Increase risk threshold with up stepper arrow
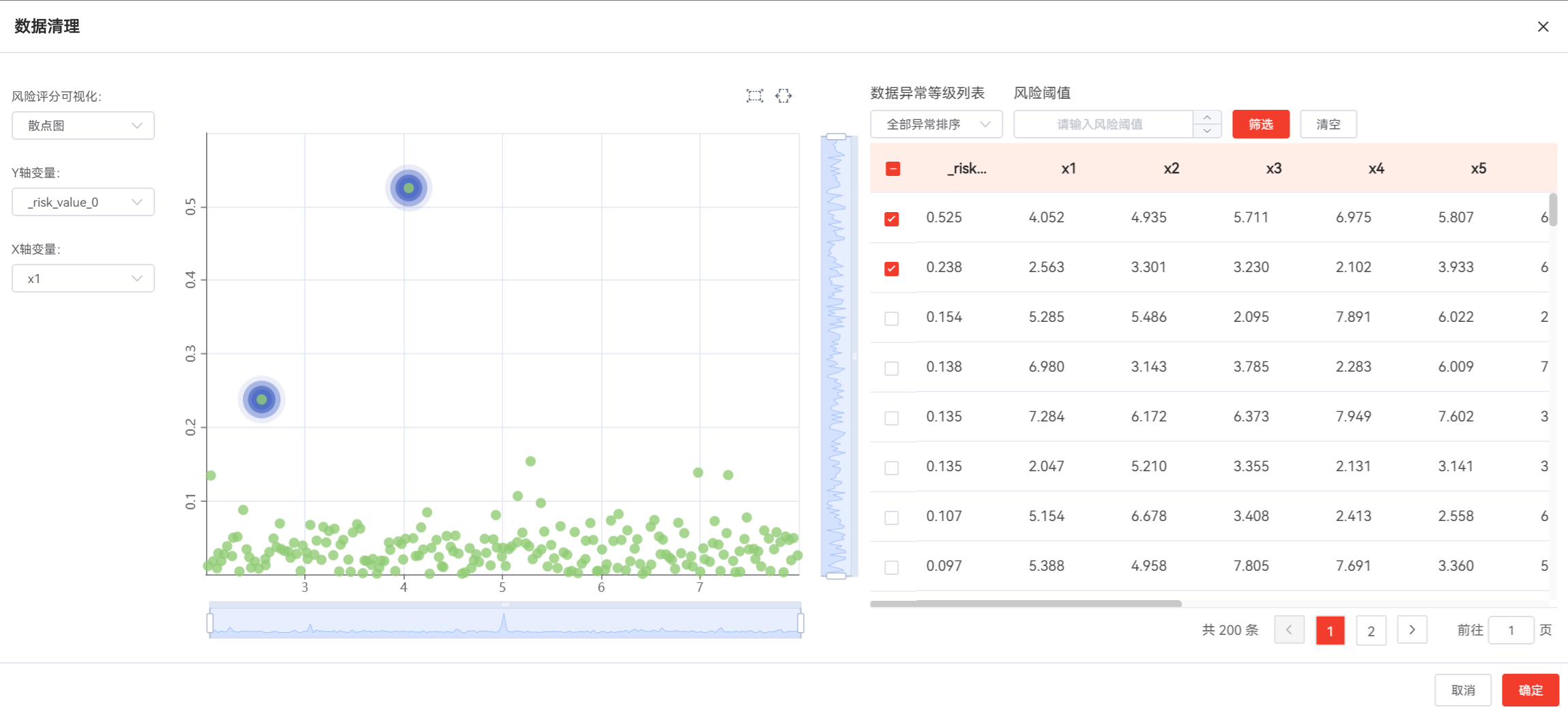The image size is (1568, 714). coord(1207,117)
